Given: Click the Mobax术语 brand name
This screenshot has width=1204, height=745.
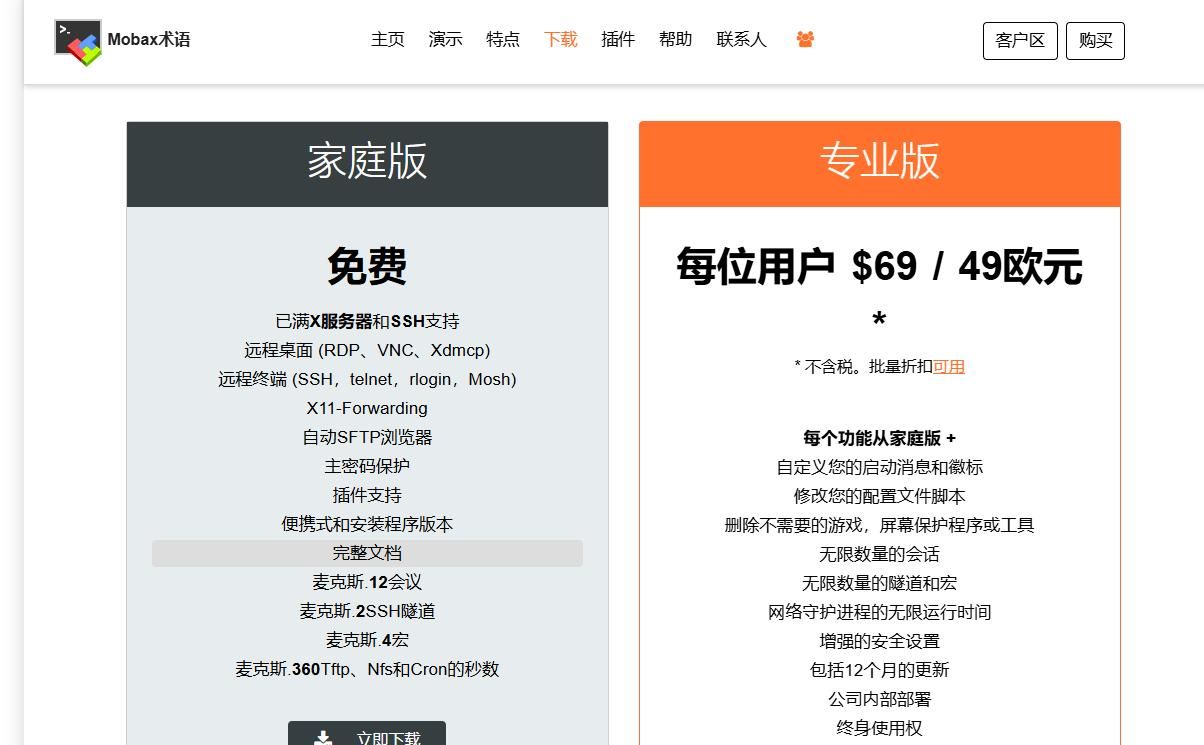Looking at the screenshot, I should (x=149, y=40).
